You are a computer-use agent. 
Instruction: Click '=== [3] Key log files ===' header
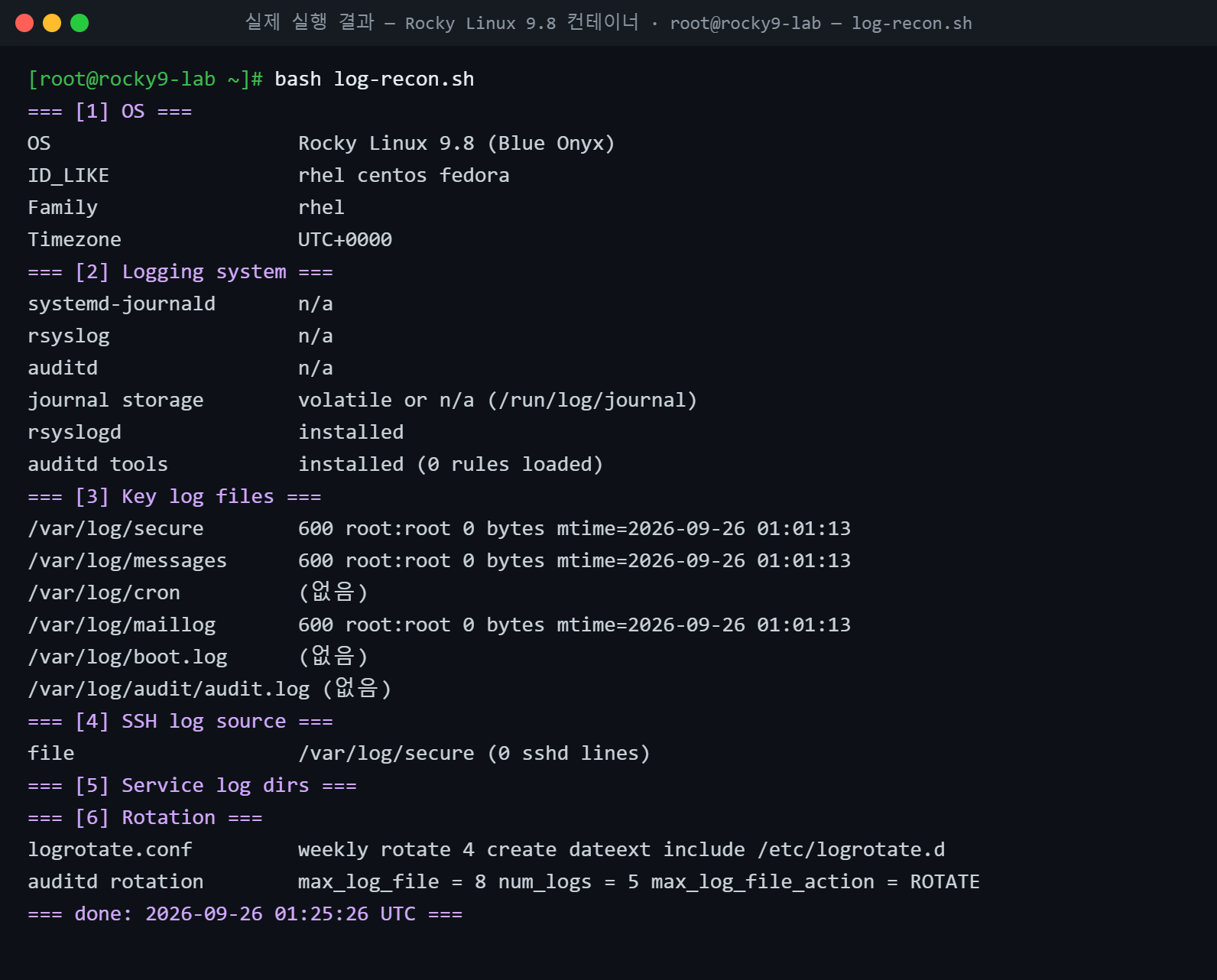[174, 497]
